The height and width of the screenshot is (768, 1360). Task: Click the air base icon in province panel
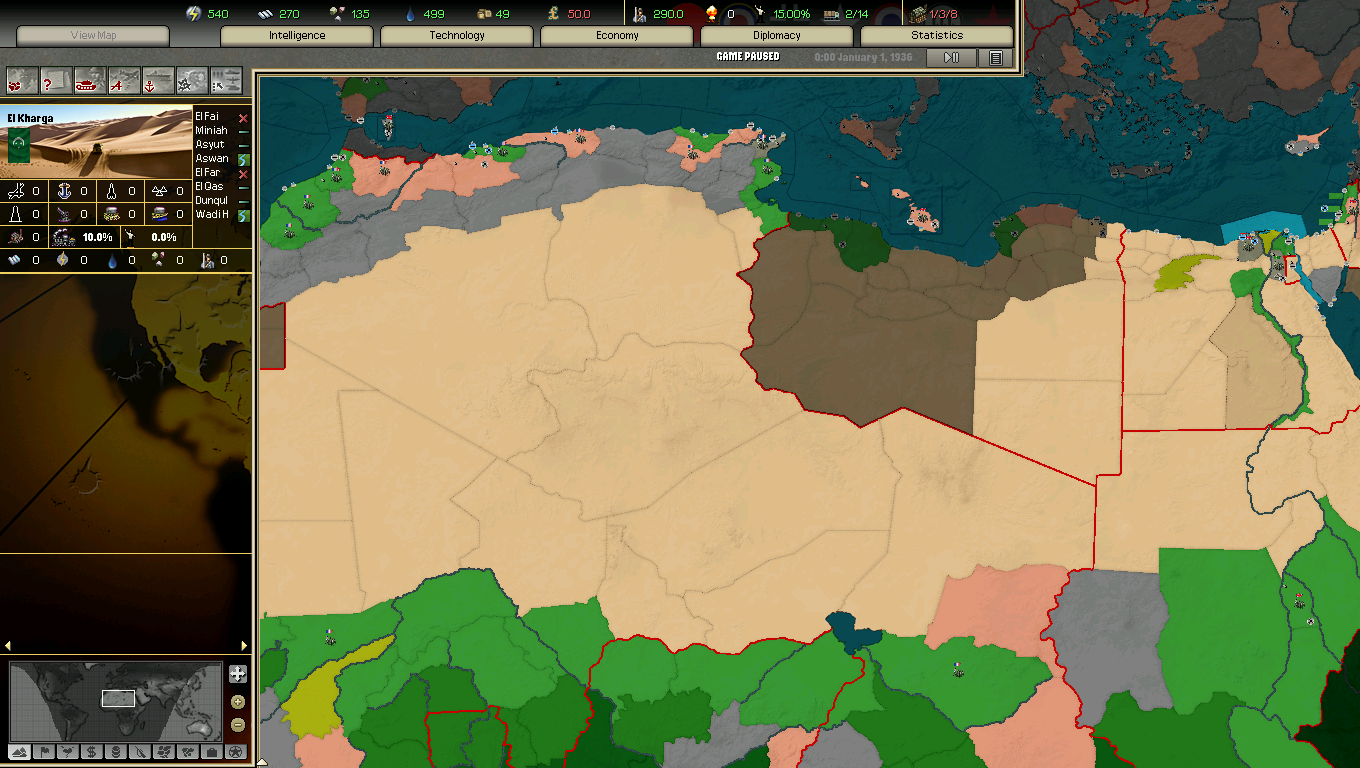point(16,191)
